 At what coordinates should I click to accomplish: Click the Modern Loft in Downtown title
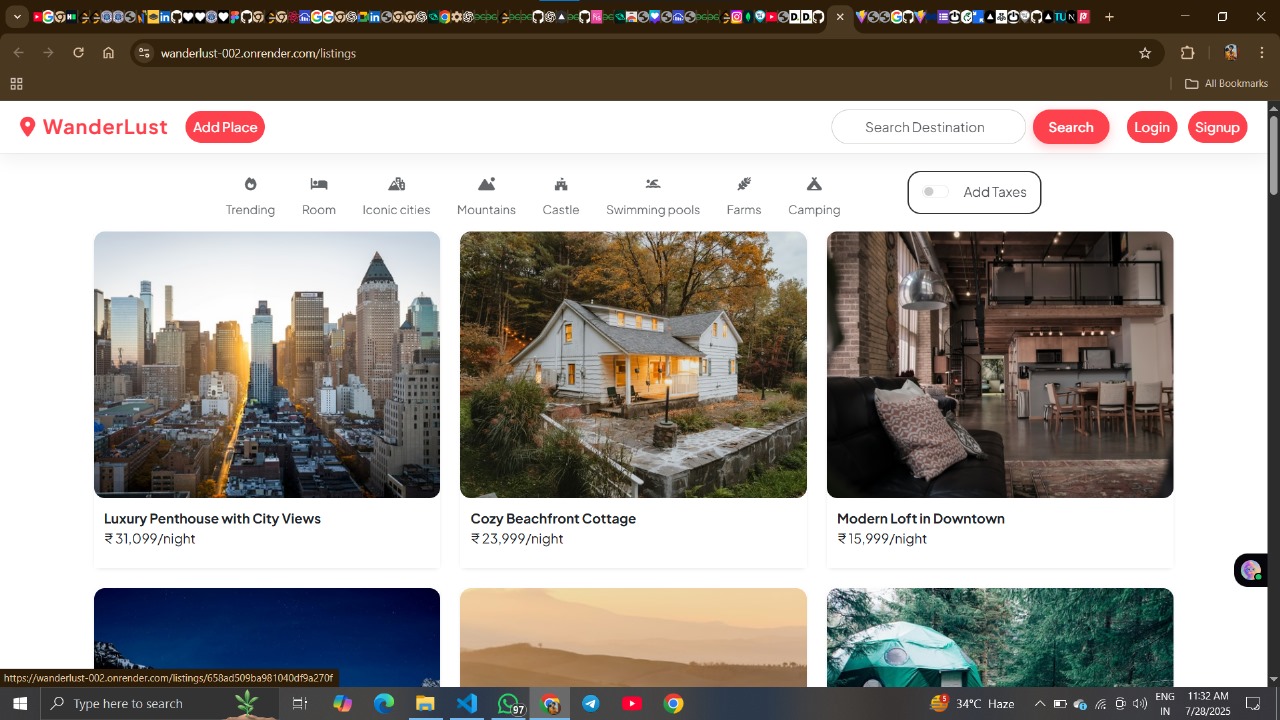coord(921,518)
